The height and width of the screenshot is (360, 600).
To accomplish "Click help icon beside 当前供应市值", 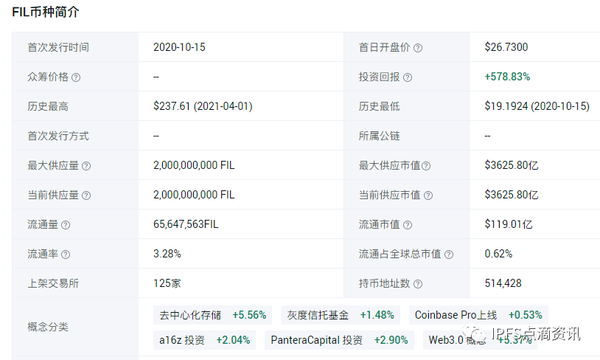I will point(428,195).
